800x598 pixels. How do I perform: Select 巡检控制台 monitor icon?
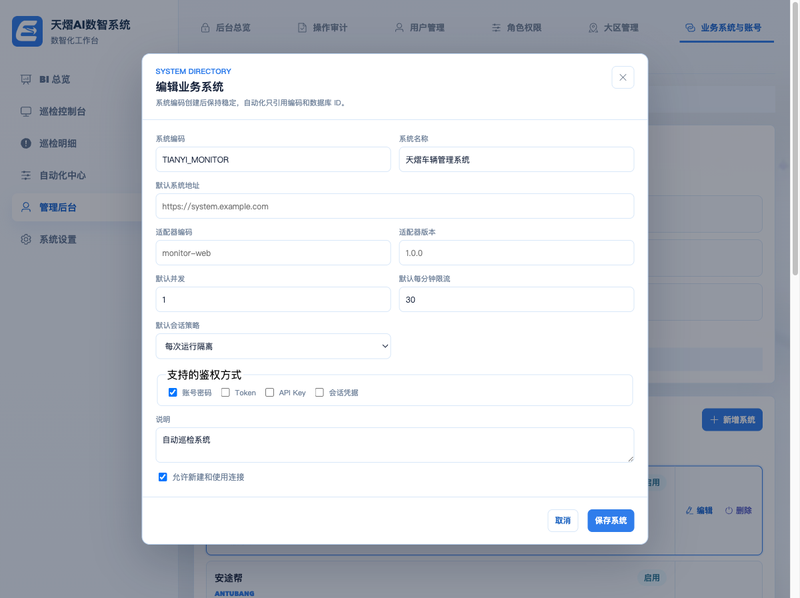26,111
